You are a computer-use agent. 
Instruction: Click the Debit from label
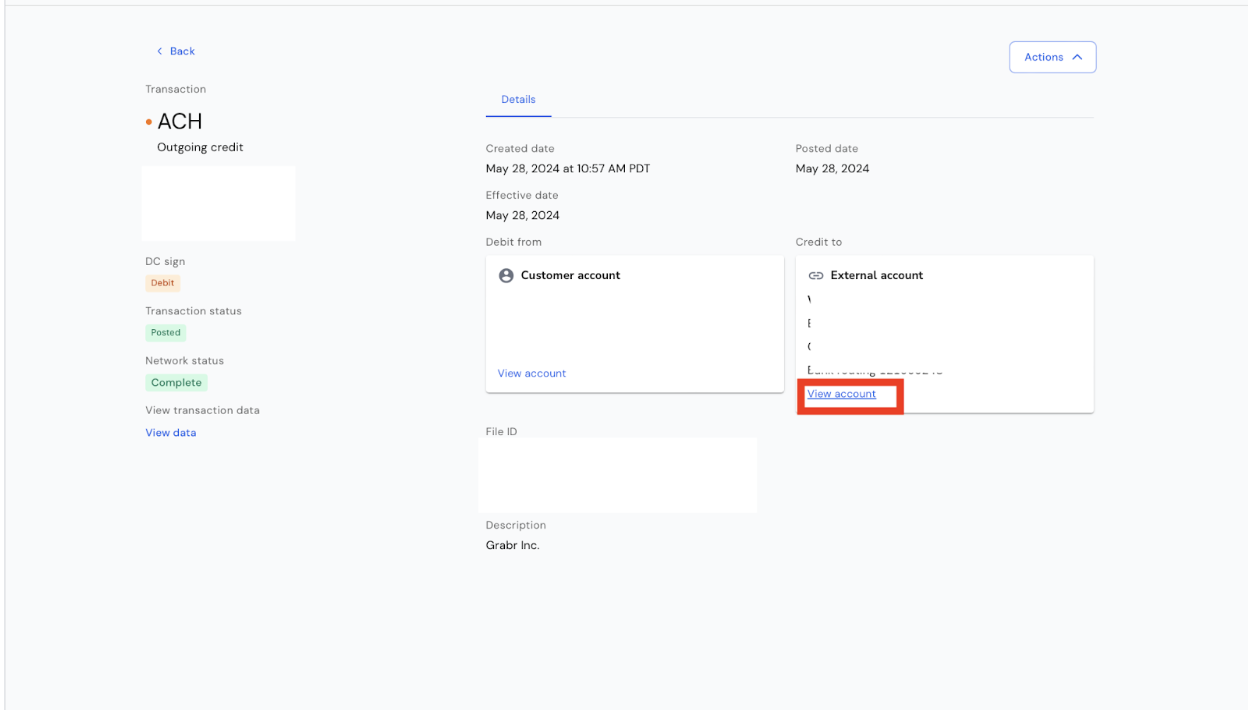pos(514,242)
